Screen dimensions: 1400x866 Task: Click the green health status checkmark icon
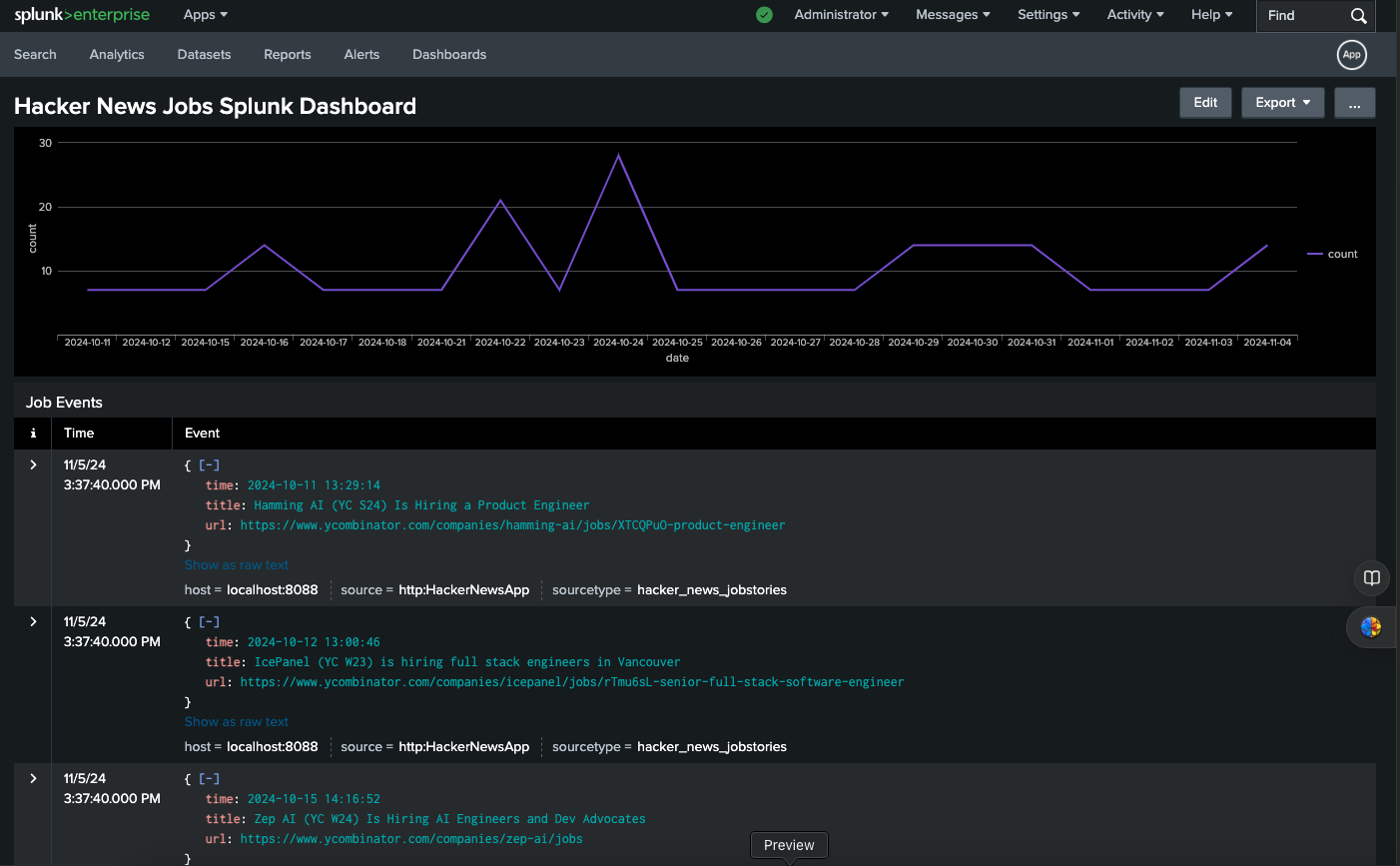point(764,15)
